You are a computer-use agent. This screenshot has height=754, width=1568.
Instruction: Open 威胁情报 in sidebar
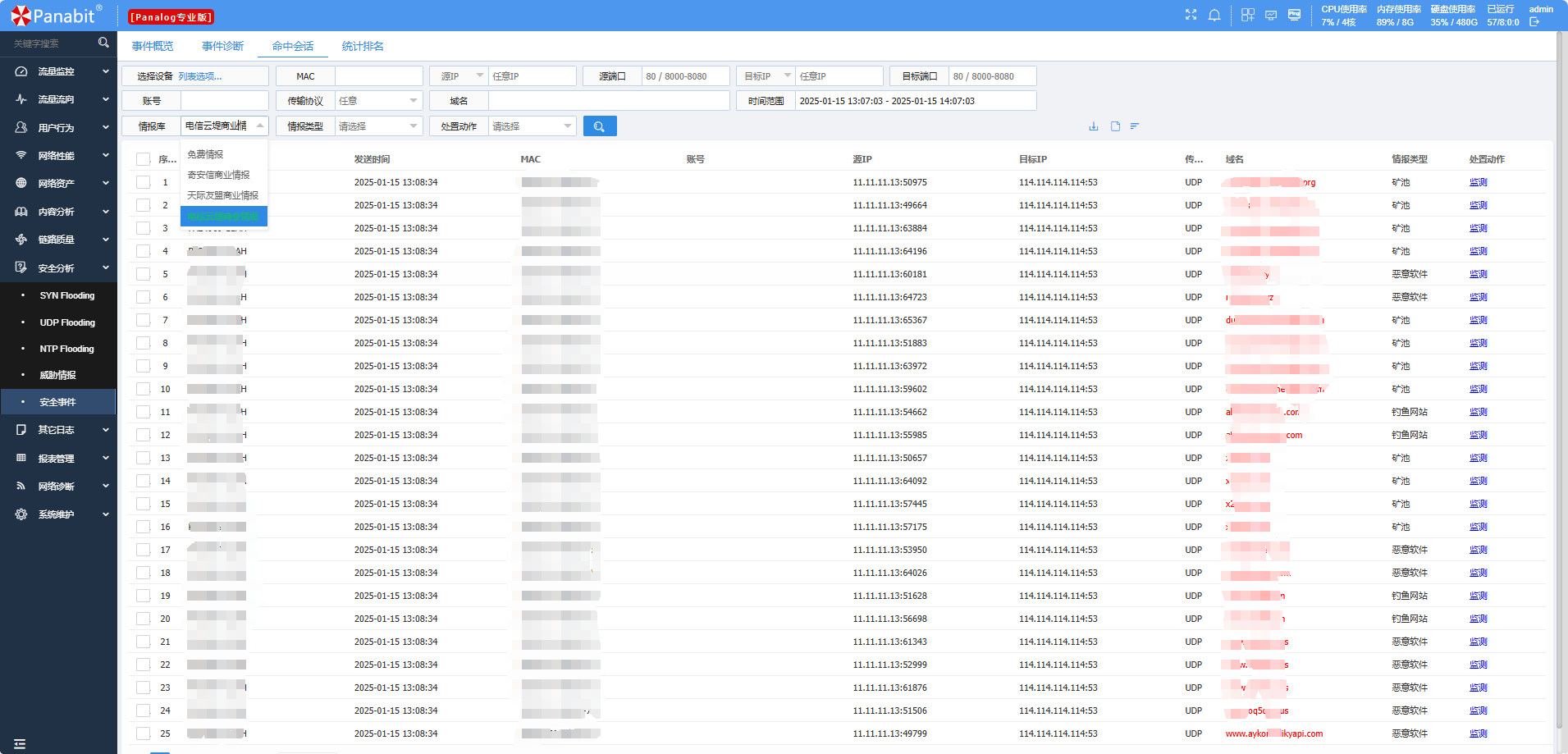pyautogui.click(x=57, y=375)
